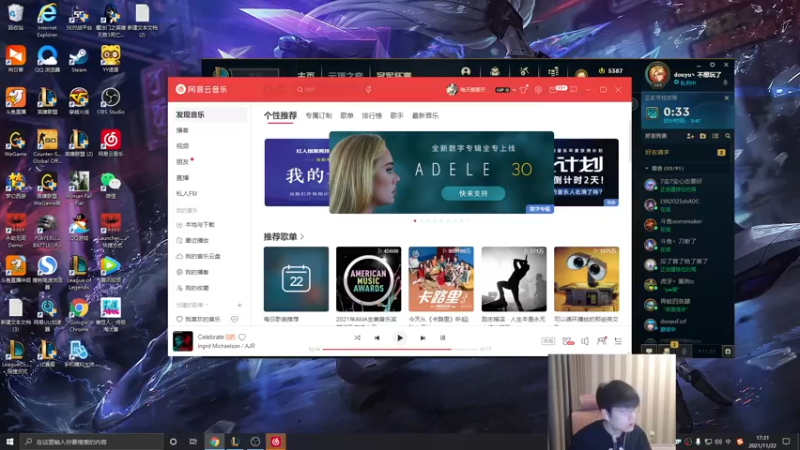This screenshot has height=450, width=800.
Task: Click the add friend icon in League client
Action: 690,136
